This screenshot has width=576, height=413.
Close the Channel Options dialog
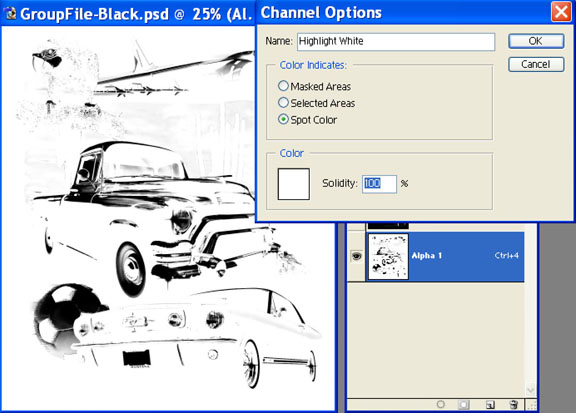(x=561, y=12)
